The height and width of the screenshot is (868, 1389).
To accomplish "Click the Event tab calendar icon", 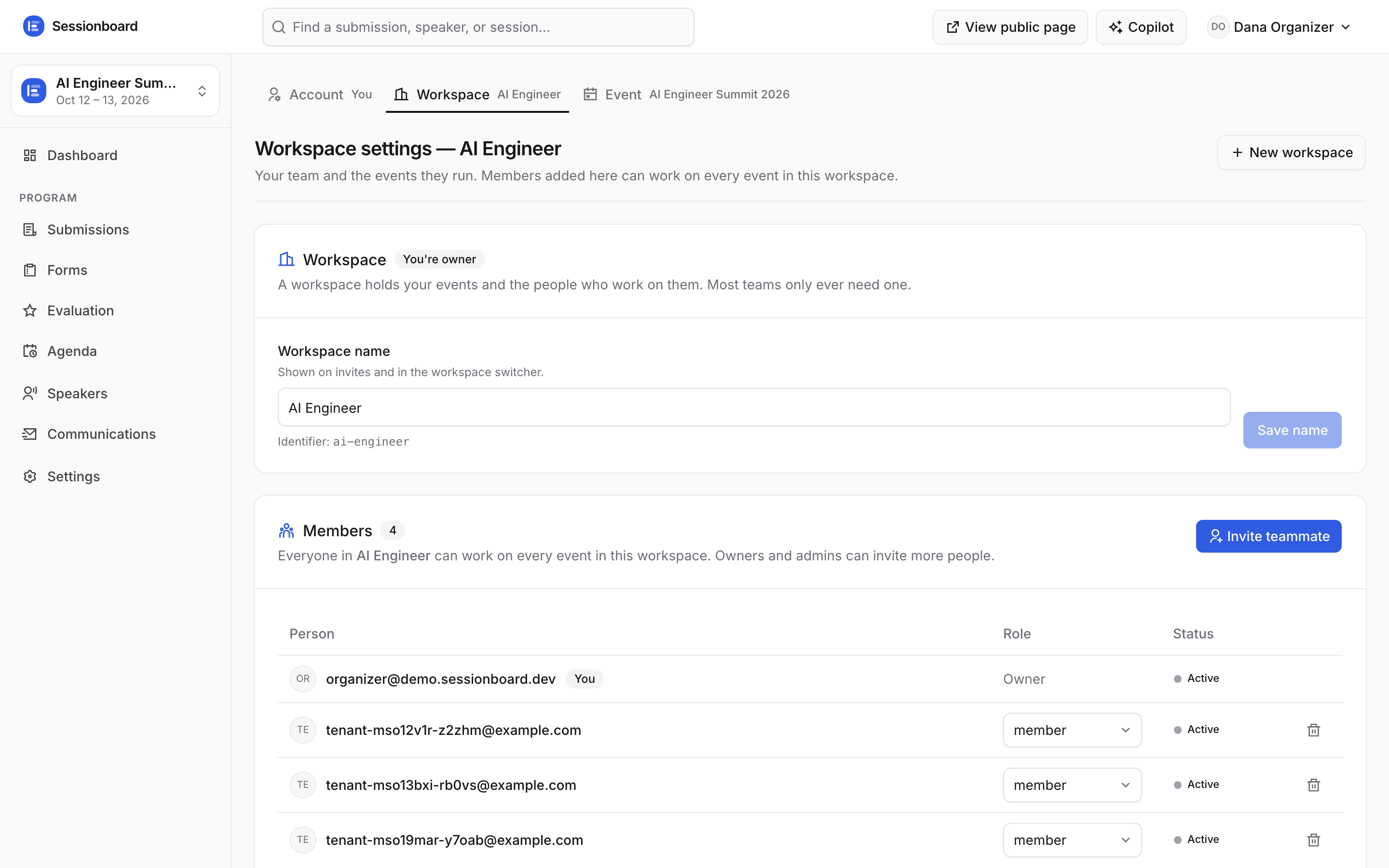I will coord(590,94).
